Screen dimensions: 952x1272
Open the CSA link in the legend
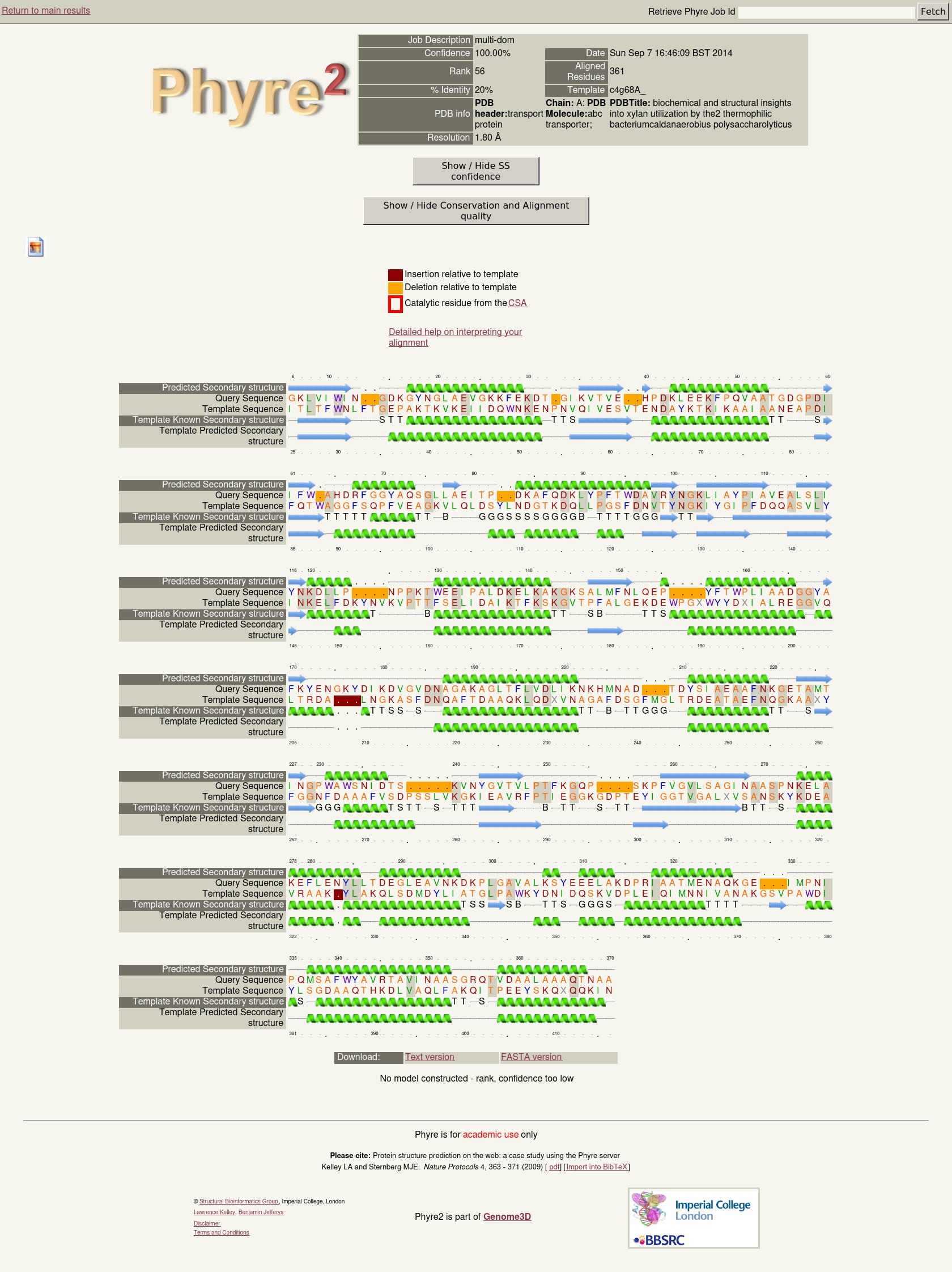coord(517,303)
